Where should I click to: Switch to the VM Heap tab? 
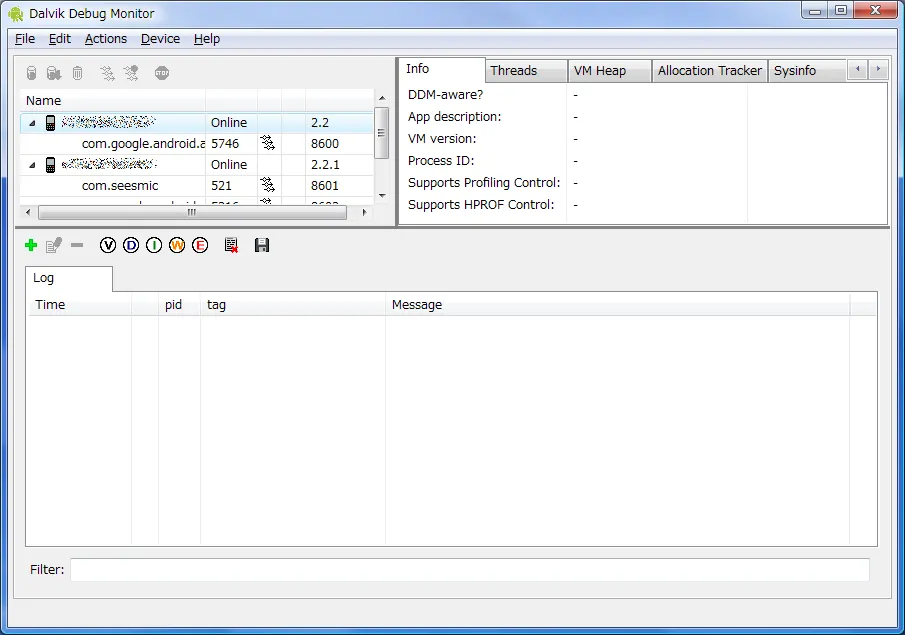click(x=609, y=70)
